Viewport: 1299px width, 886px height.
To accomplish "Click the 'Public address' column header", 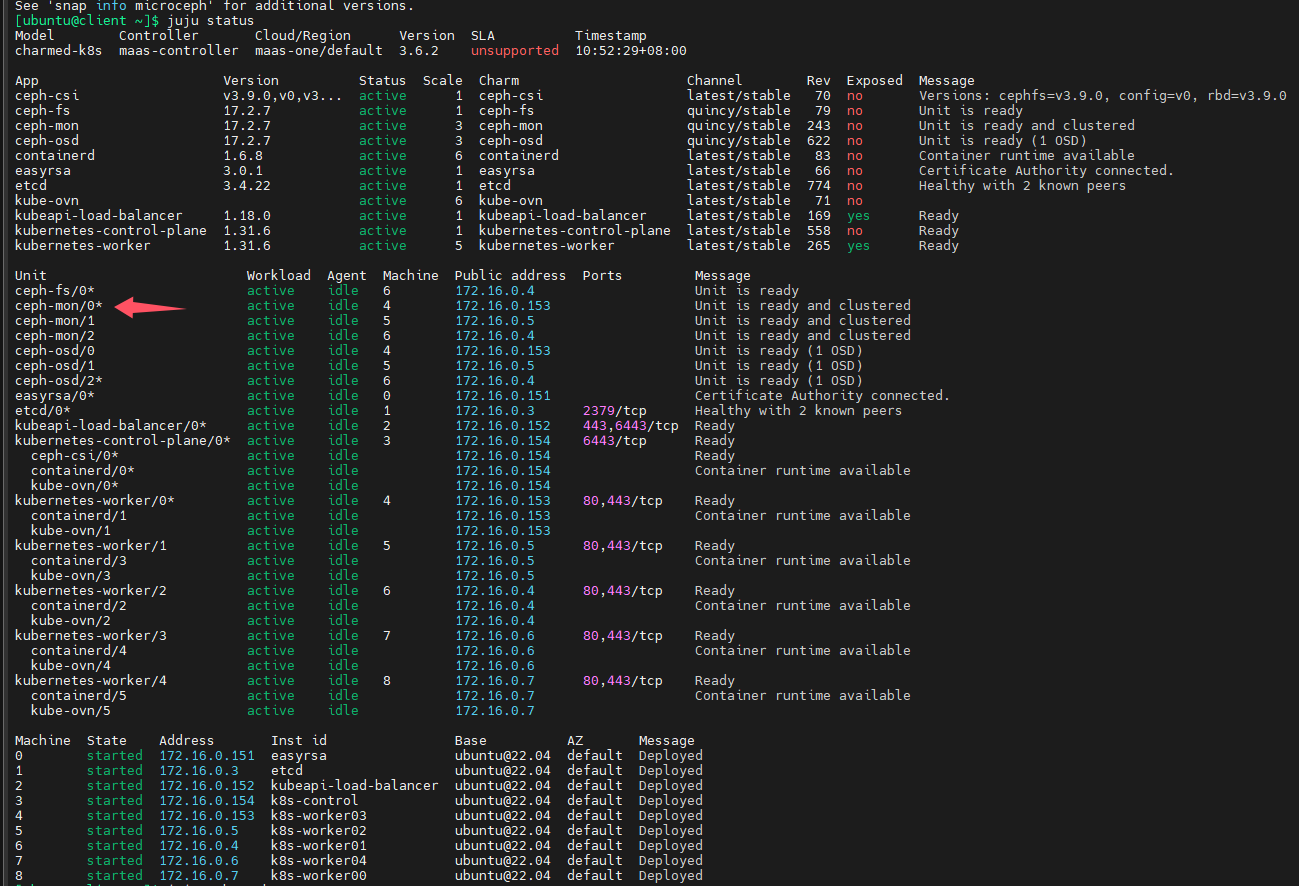I will coord(511,276).
